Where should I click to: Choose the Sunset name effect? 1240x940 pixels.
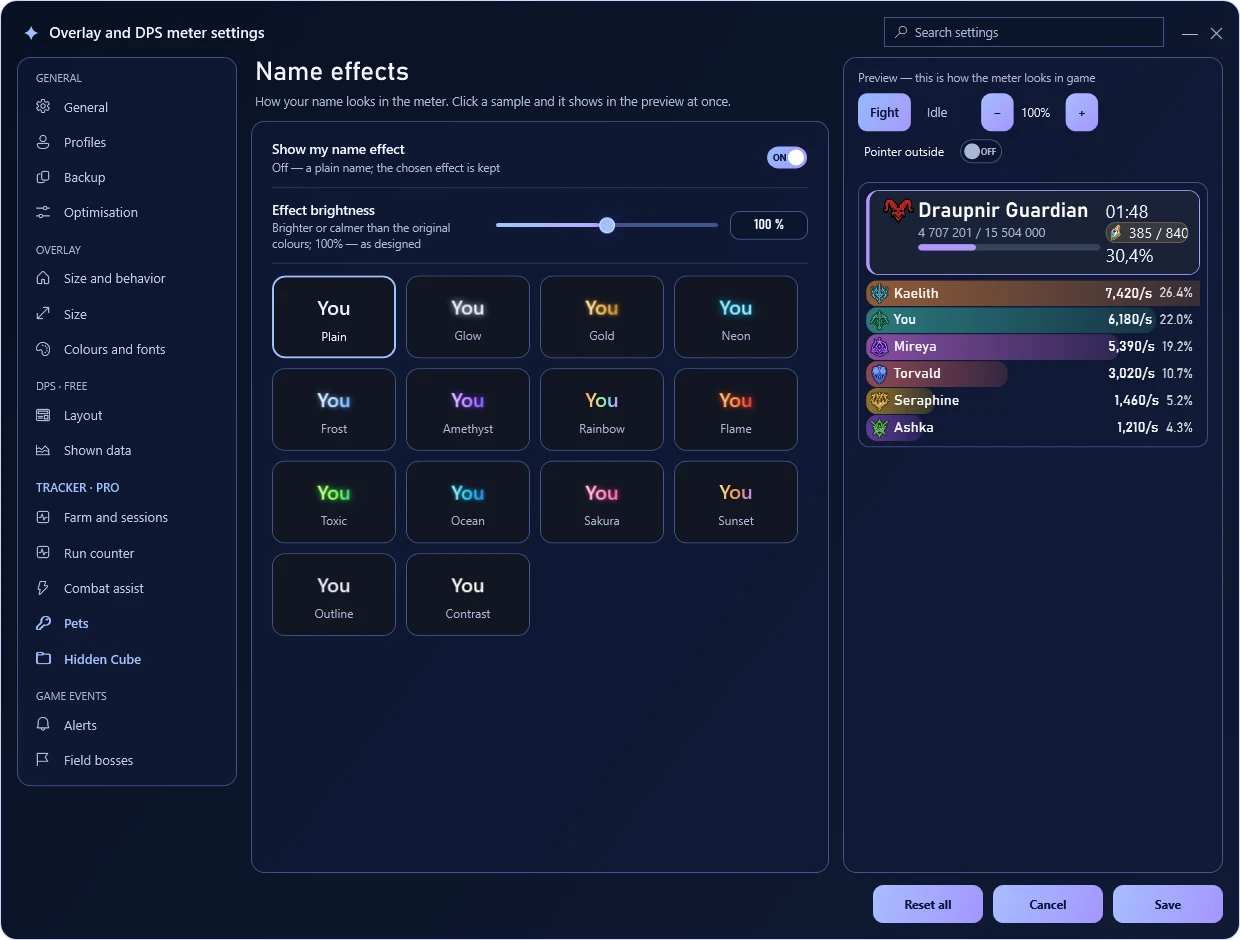[x=736, y=502]
